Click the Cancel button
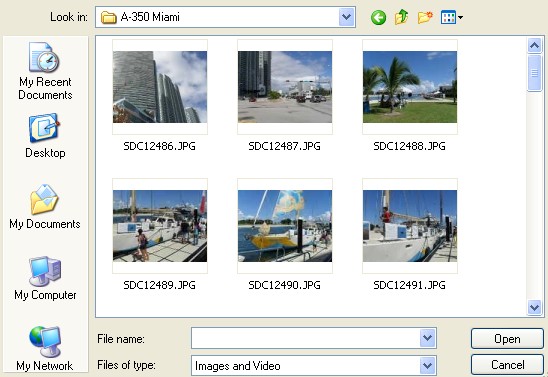Image resolution: width=548 pixels, height=377 pixels. pos(507,365)
